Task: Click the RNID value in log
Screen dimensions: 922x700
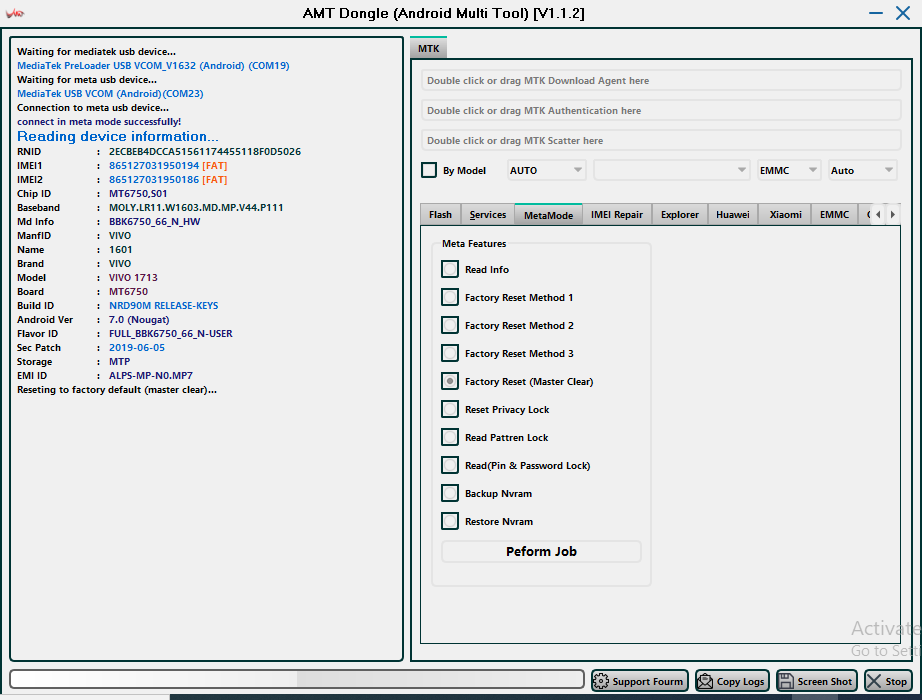Action: point(205,152)
